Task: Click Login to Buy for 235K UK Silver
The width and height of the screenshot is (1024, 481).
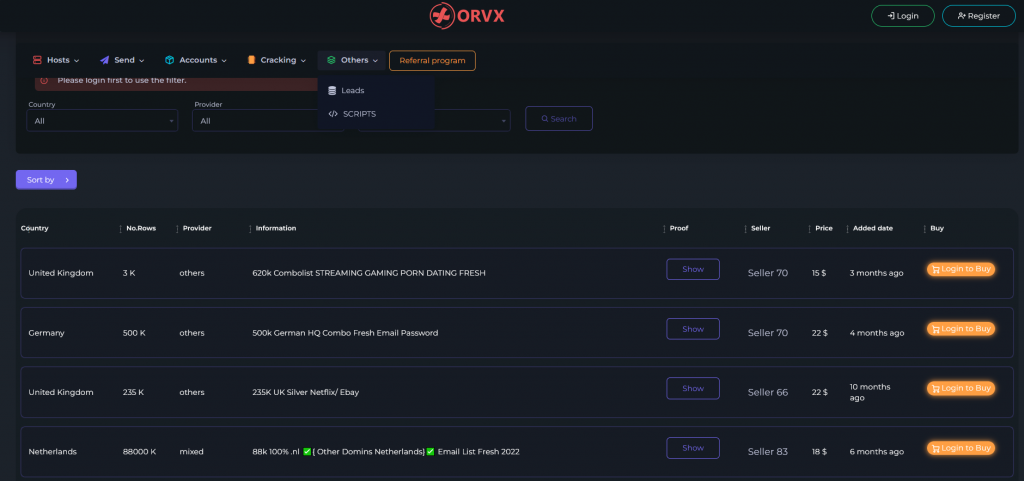Action: tap(961, 388)
